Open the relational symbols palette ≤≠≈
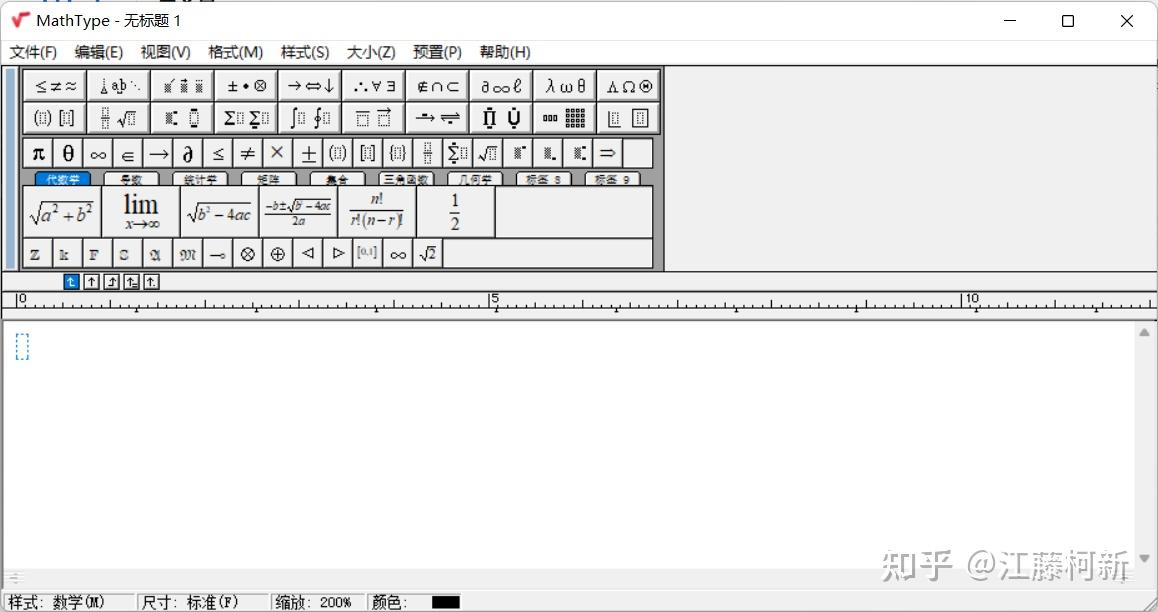The height and width of the screenshot is (612, 1158). (x=55, y=86)
